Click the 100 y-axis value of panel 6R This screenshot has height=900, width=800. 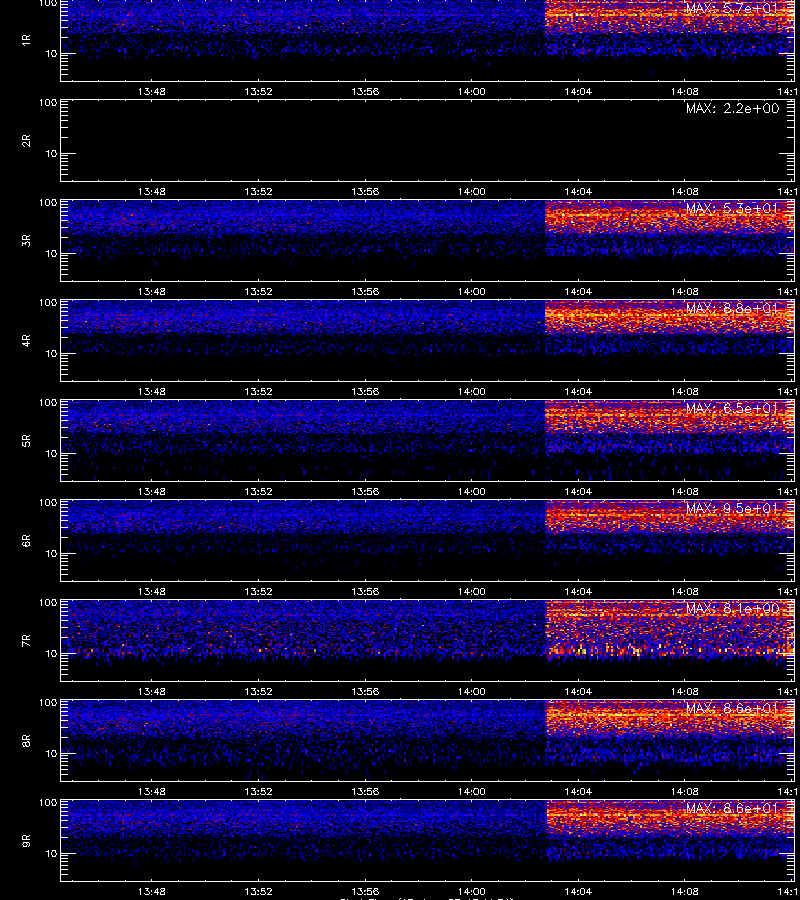(x=48, y=503)
